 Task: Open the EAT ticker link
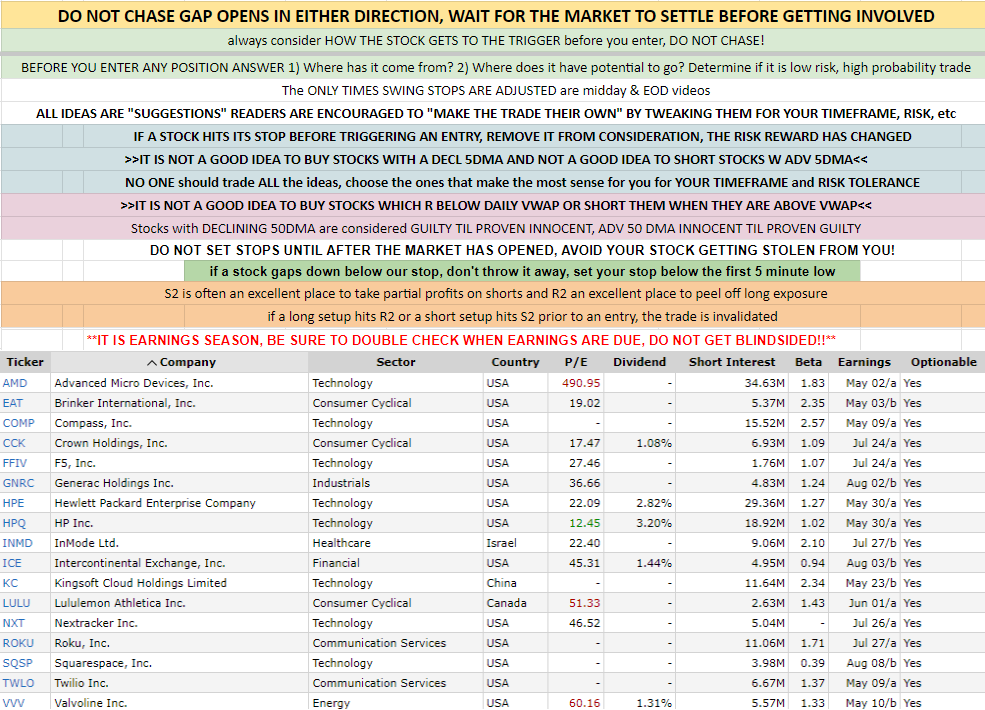click(13, 403)
